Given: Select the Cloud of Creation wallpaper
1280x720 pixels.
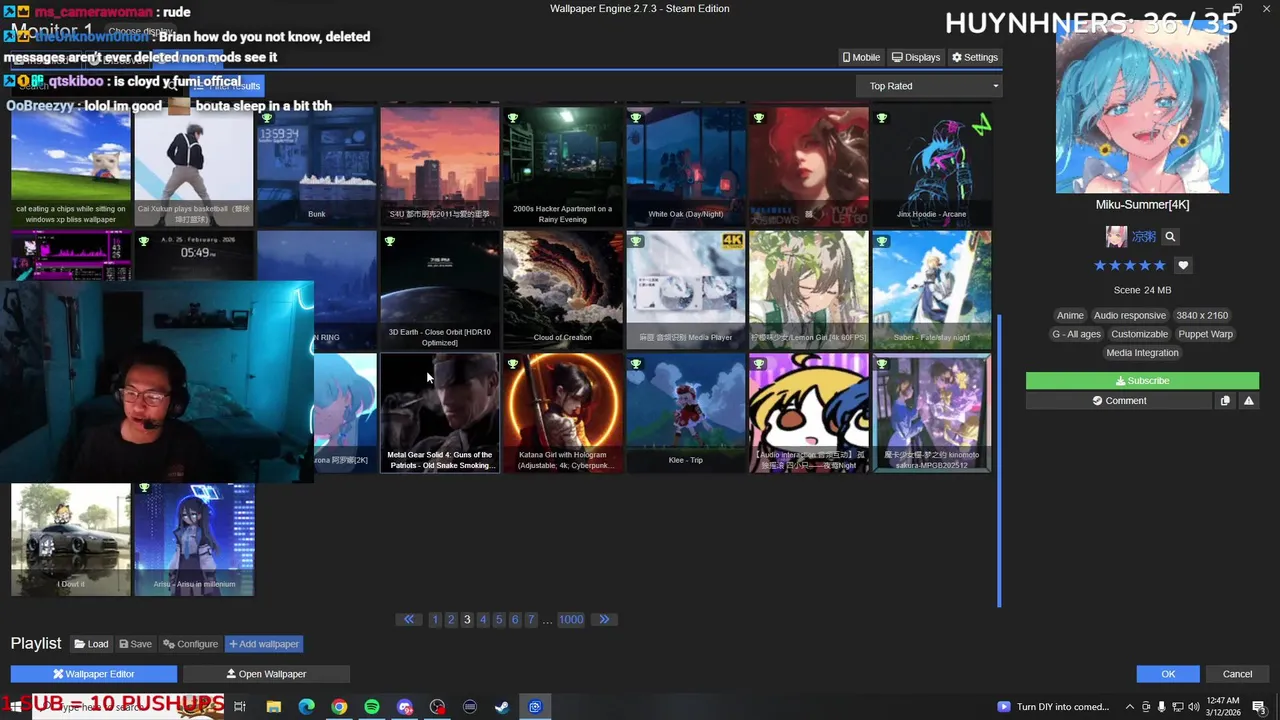Looking at the screenshot, I should pos(563,290).
